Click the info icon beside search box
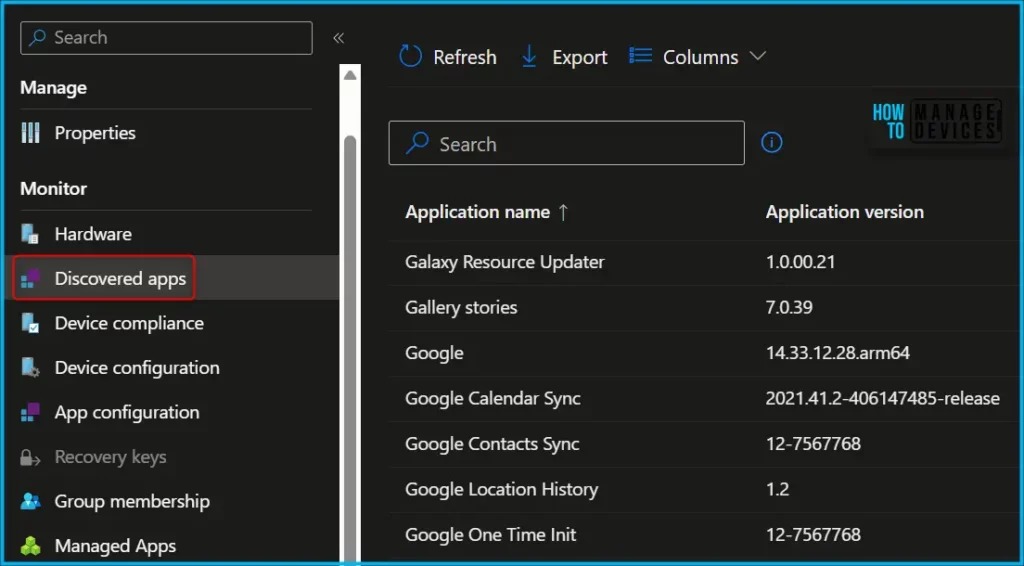This screenshot has width=1024, height=566. coord(771,142)
